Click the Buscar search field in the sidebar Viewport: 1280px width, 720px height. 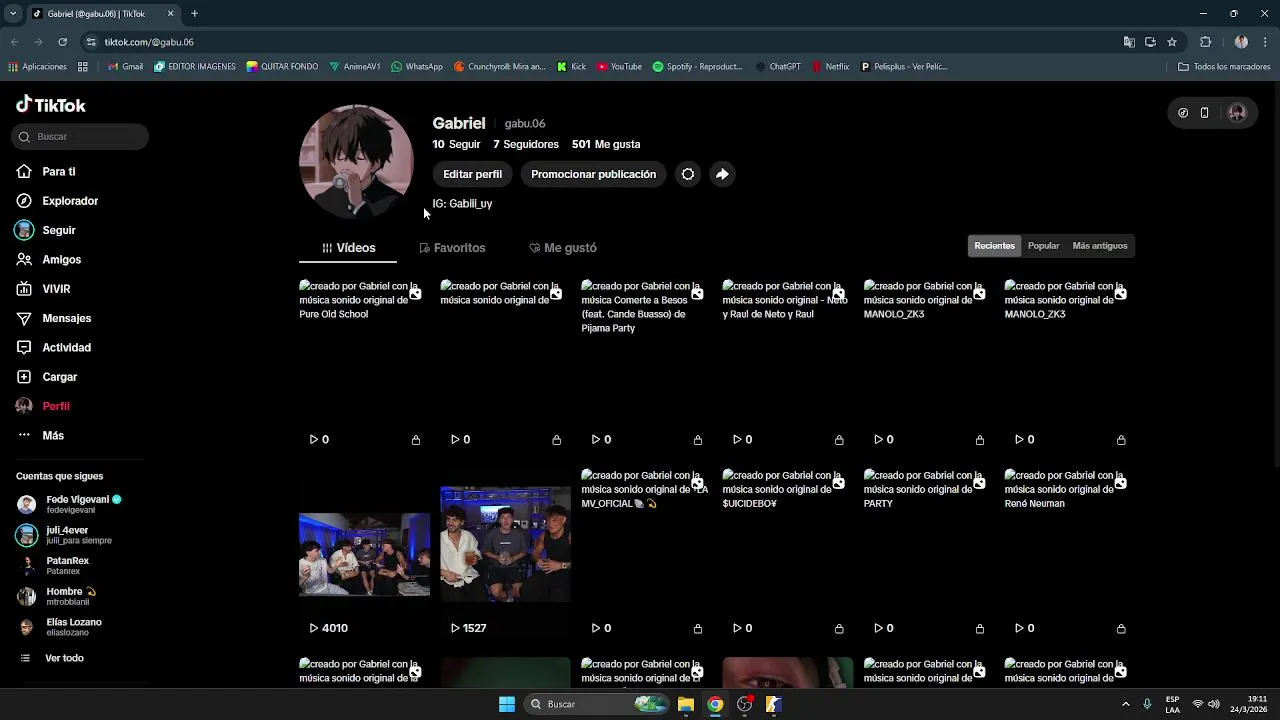(x=81, y=136)
